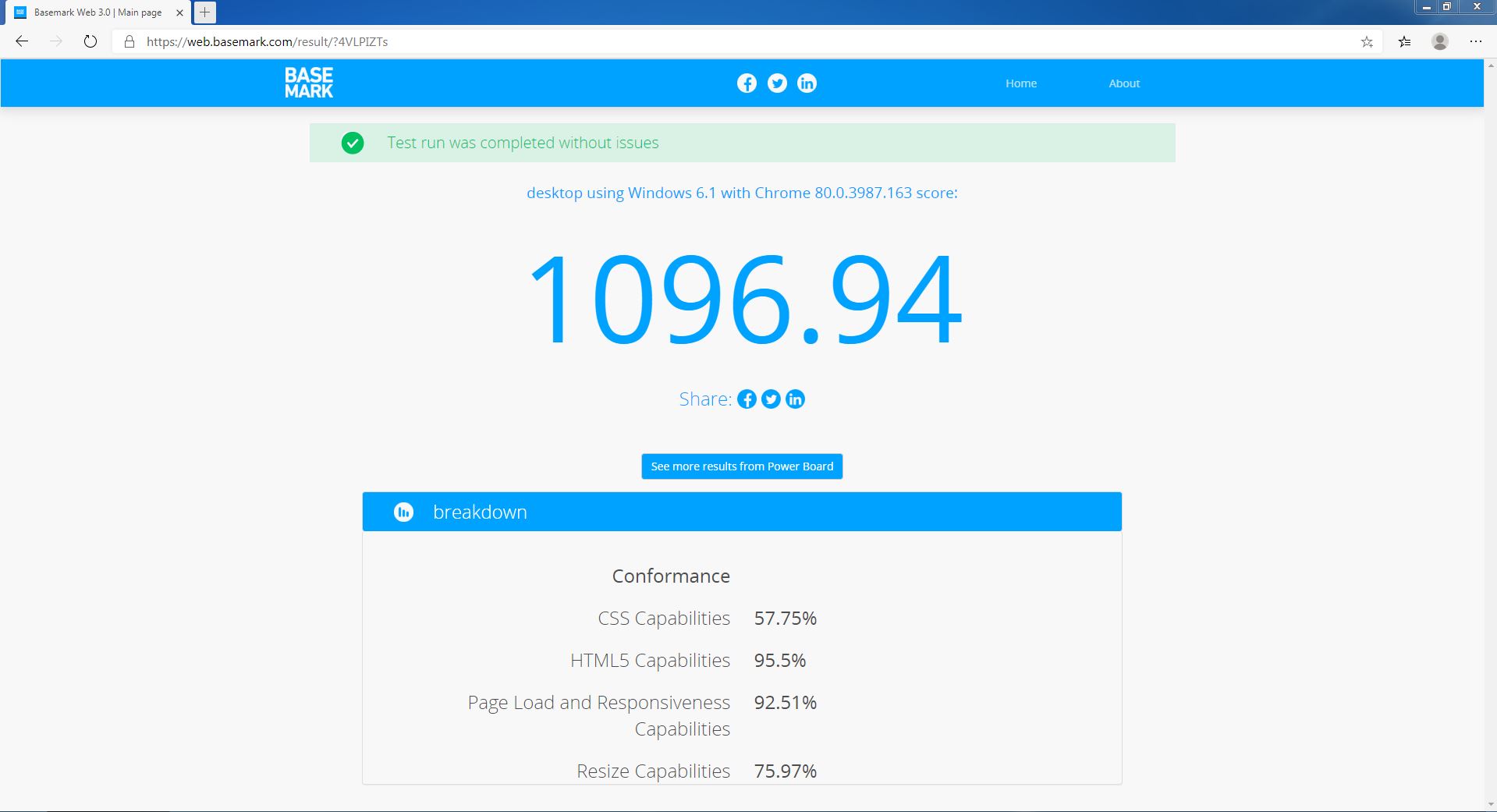Click the padlock site security icon
This screenshot has height=812, width=1497.
129,42
